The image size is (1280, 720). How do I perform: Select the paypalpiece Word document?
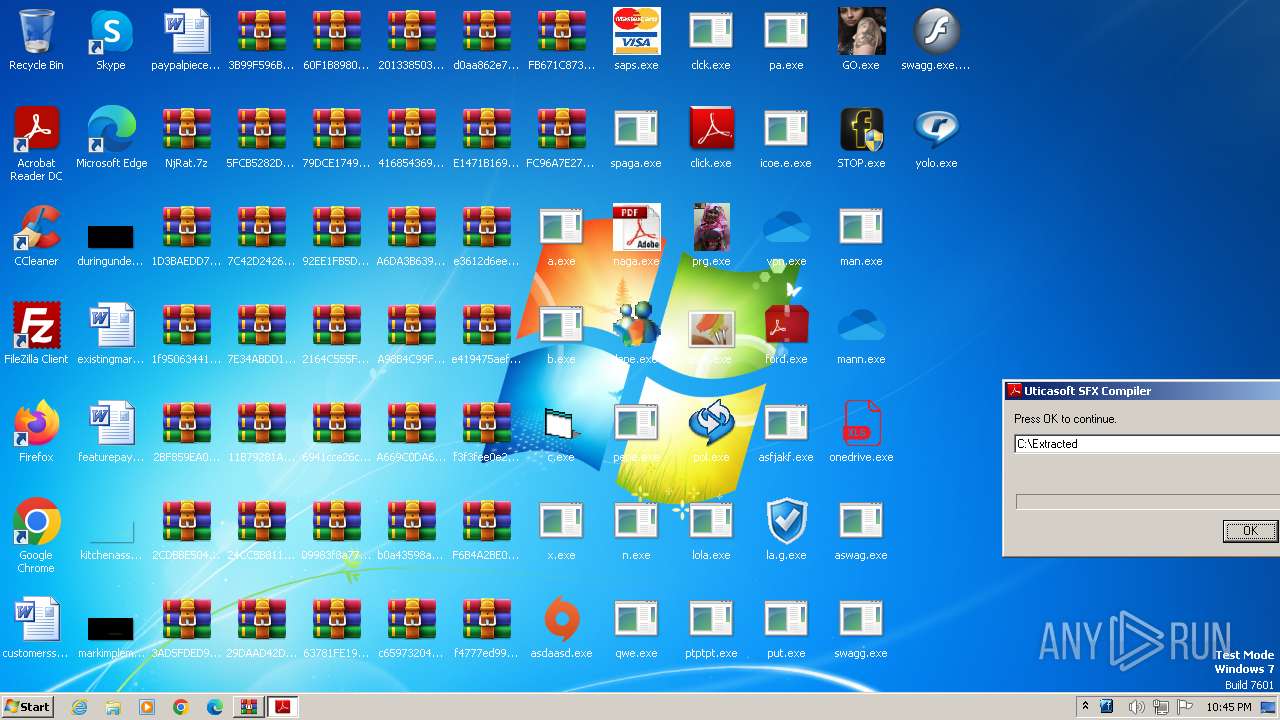tap(186, 31)
